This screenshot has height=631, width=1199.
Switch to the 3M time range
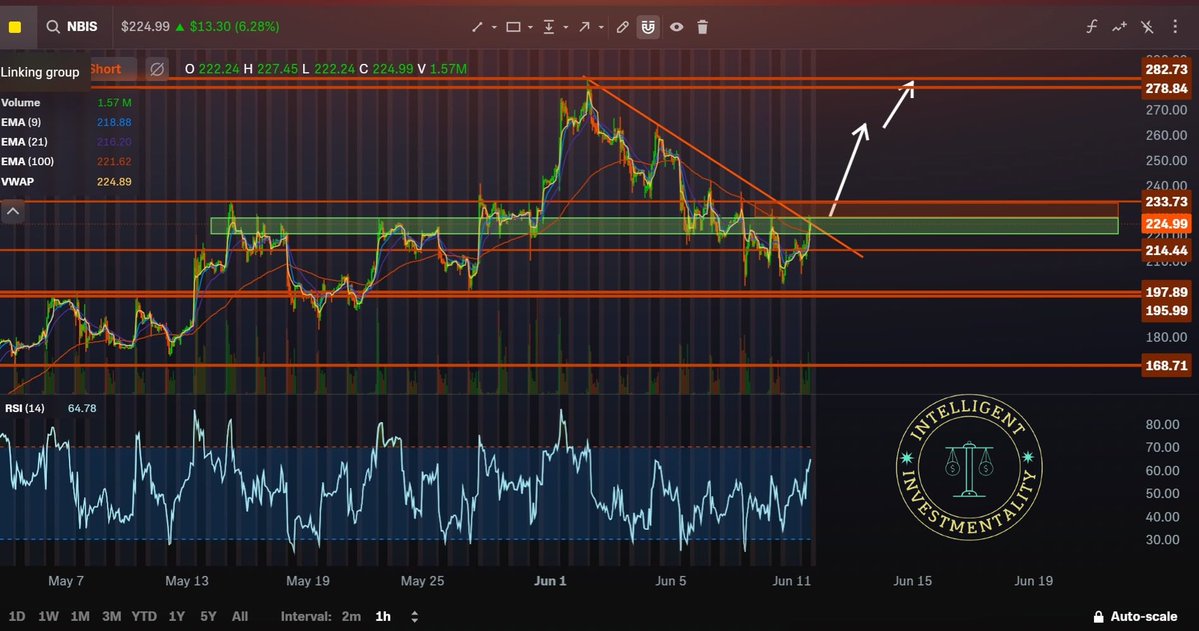(111, 616)
